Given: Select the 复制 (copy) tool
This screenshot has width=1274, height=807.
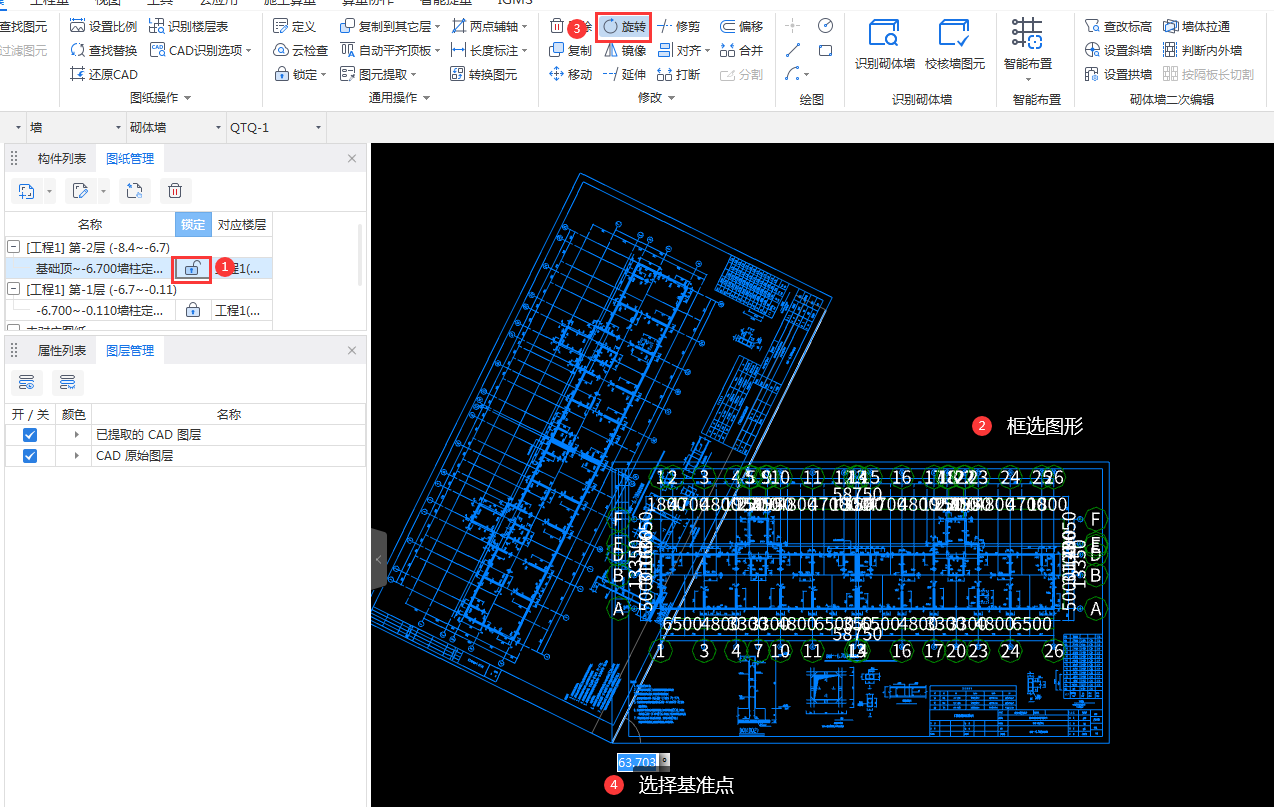Looking at the screenshot, I should (x=570, y=50).
